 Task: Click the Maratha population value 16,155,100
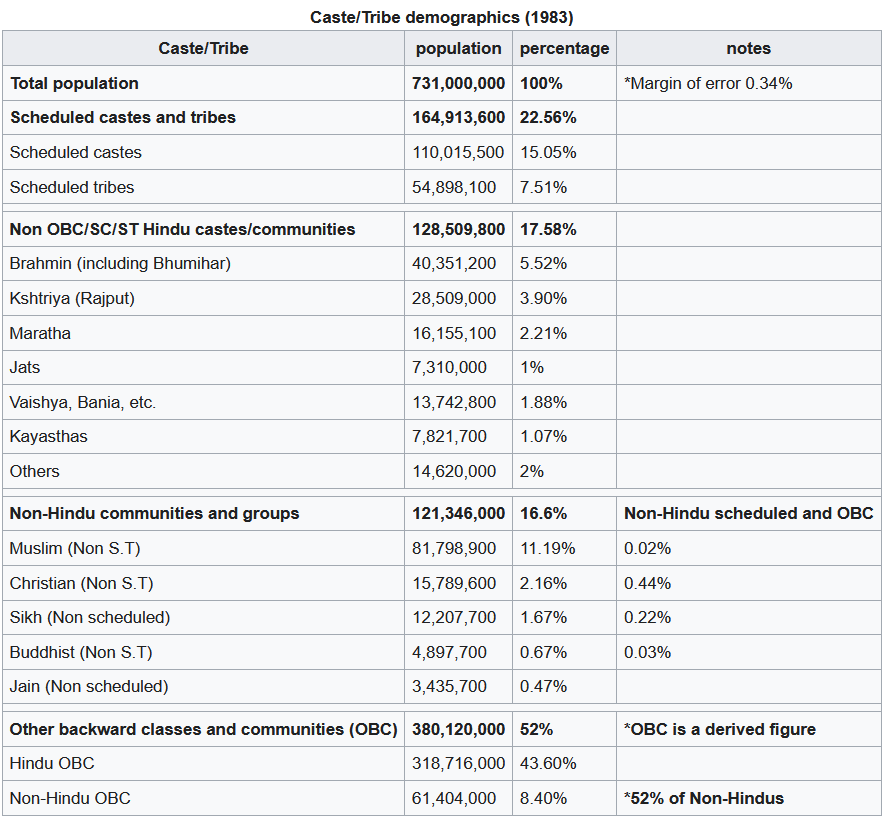tap(454, 333)
